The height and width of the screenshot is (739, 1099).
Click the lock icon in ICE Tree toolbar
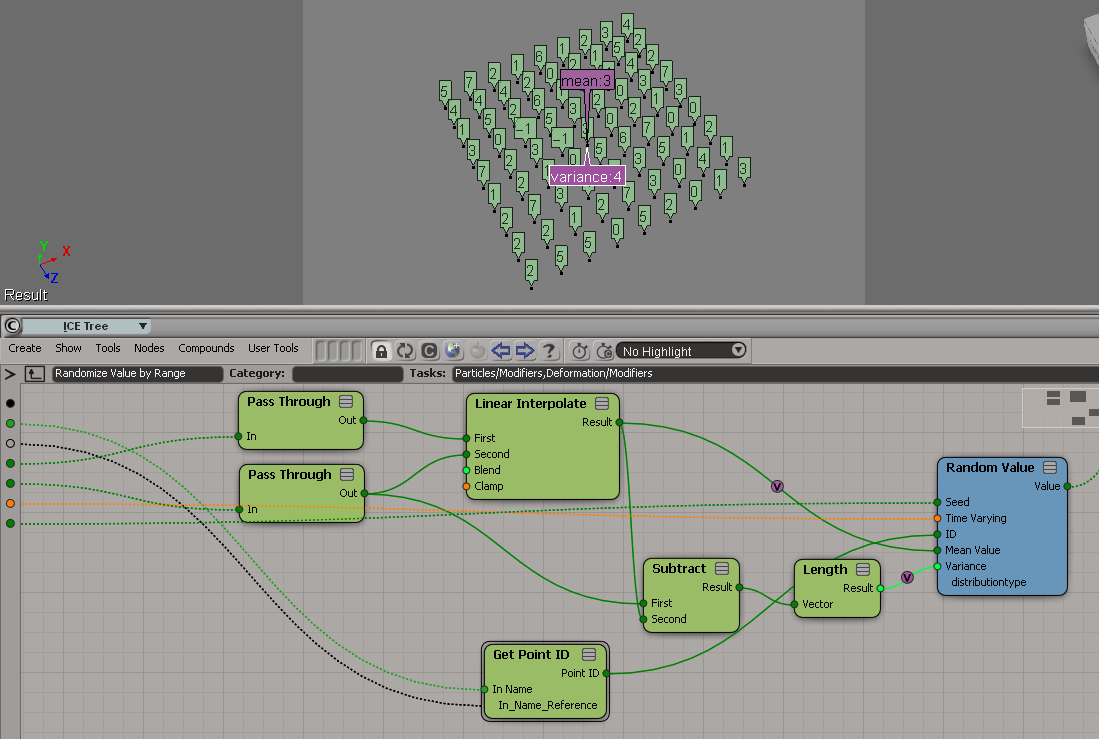coord(381,351)
